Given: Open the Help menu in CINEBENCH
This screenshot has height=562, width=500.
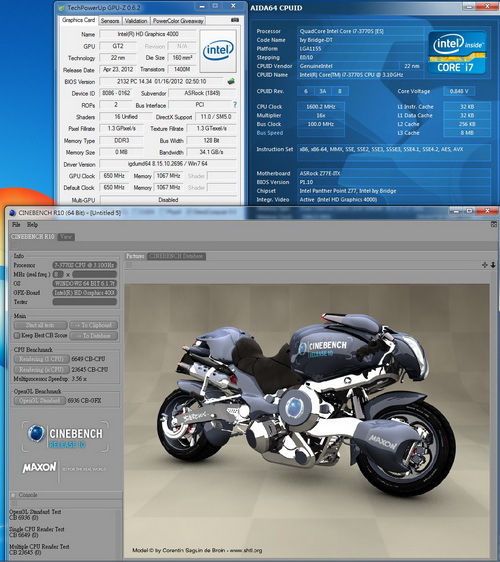Looking at the screenshot, I should (x=32, y=225).
